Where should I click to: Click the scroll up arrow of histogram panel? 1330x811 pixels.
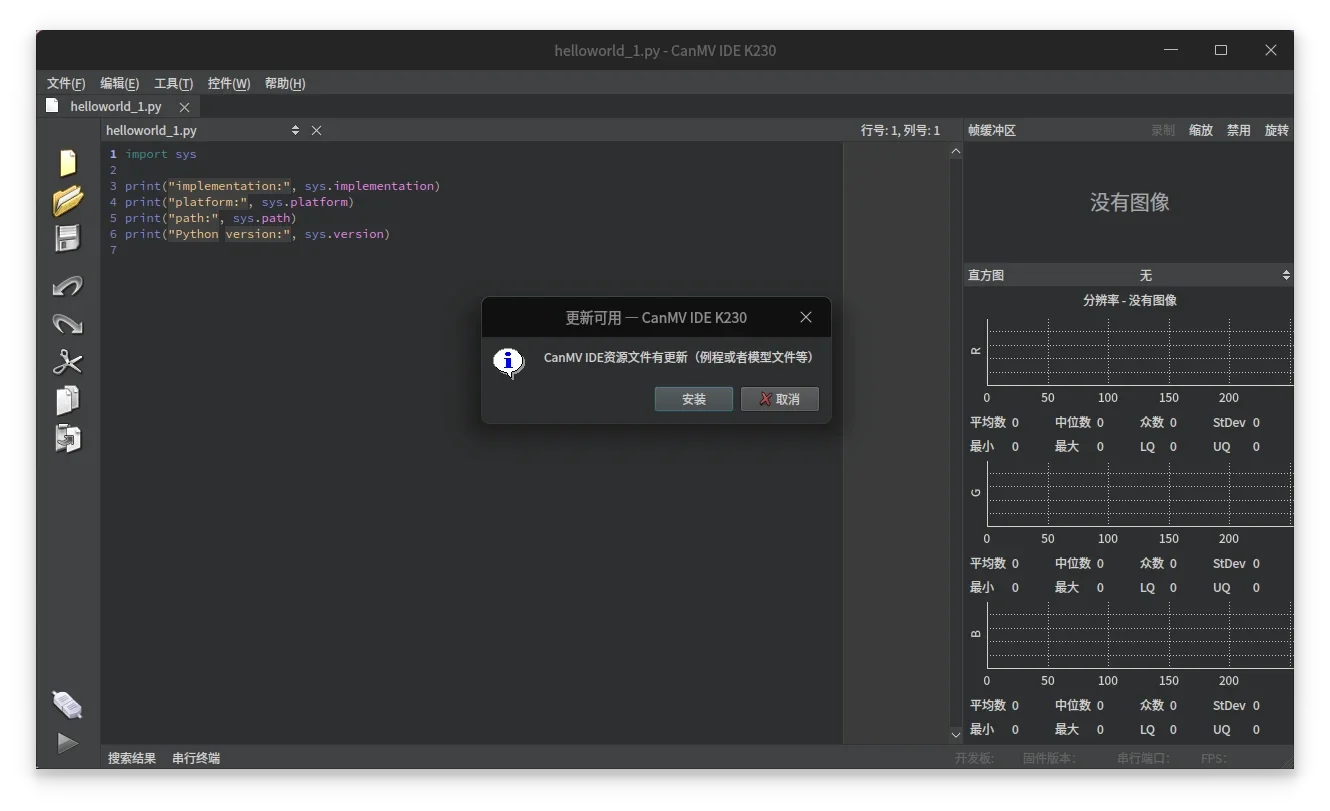point(955,151)
